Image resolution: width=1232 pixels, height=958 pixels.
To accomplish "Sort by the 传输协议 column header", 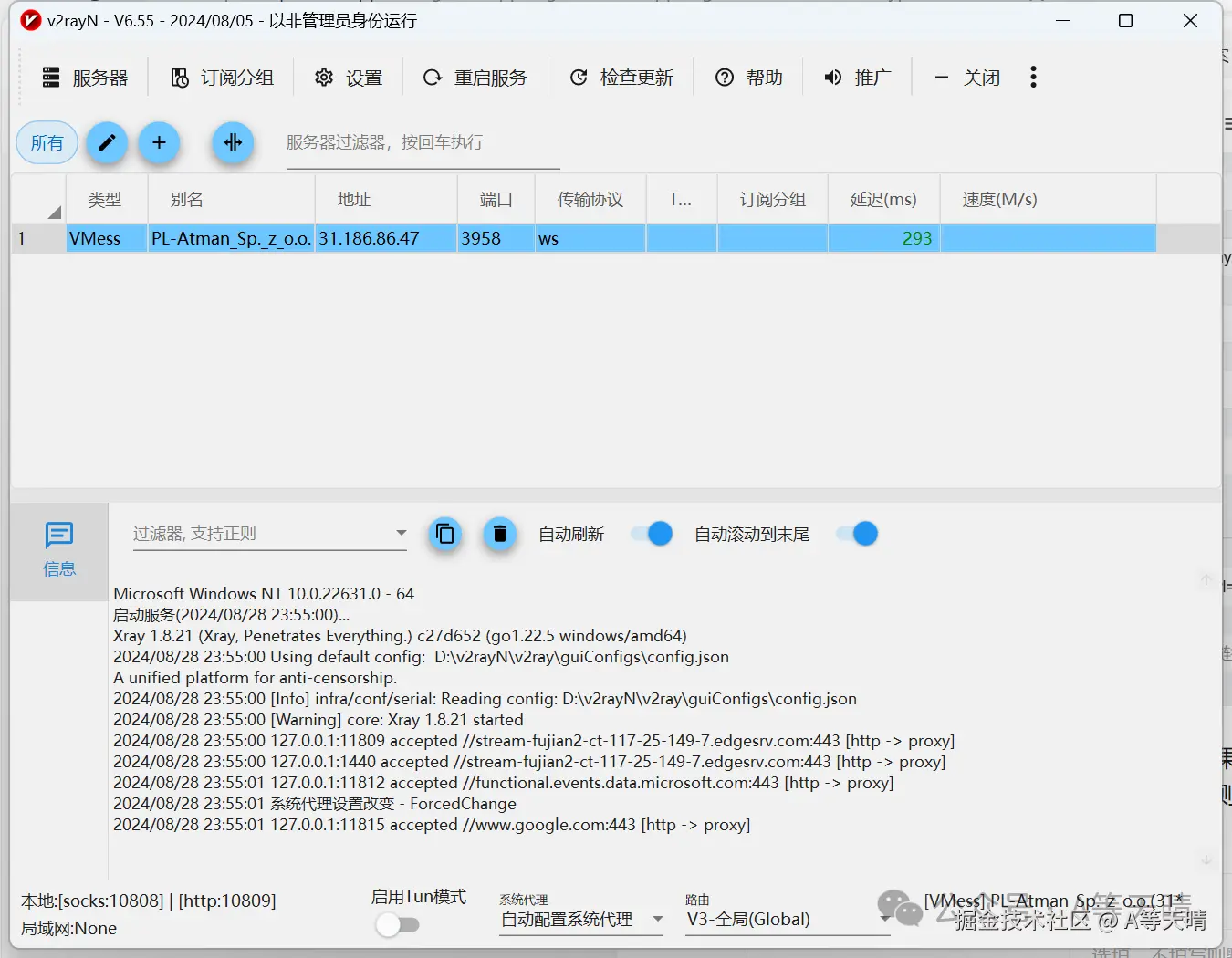I will coord(590,199).
